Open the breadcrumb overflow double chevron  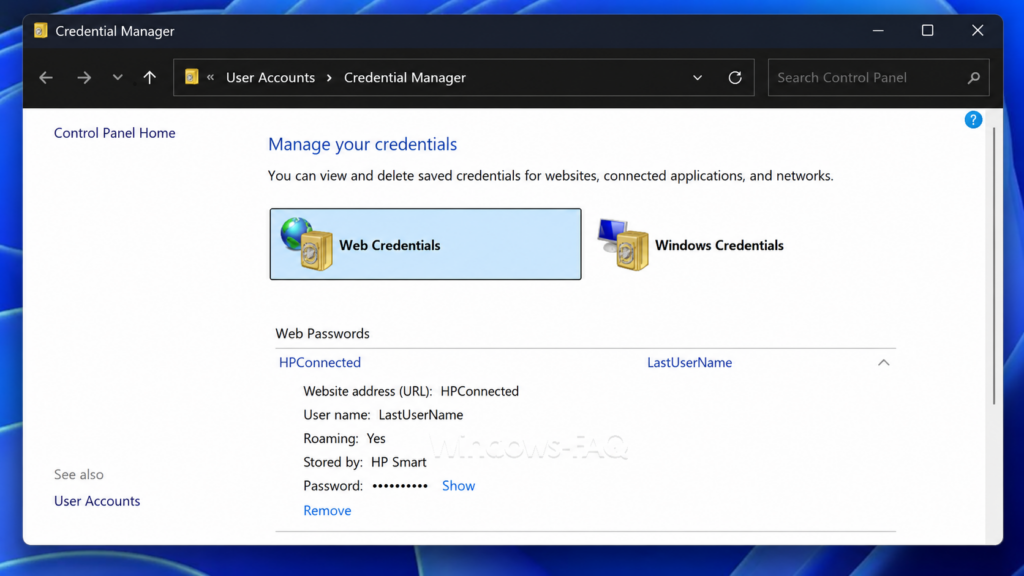tap(210, 77)
